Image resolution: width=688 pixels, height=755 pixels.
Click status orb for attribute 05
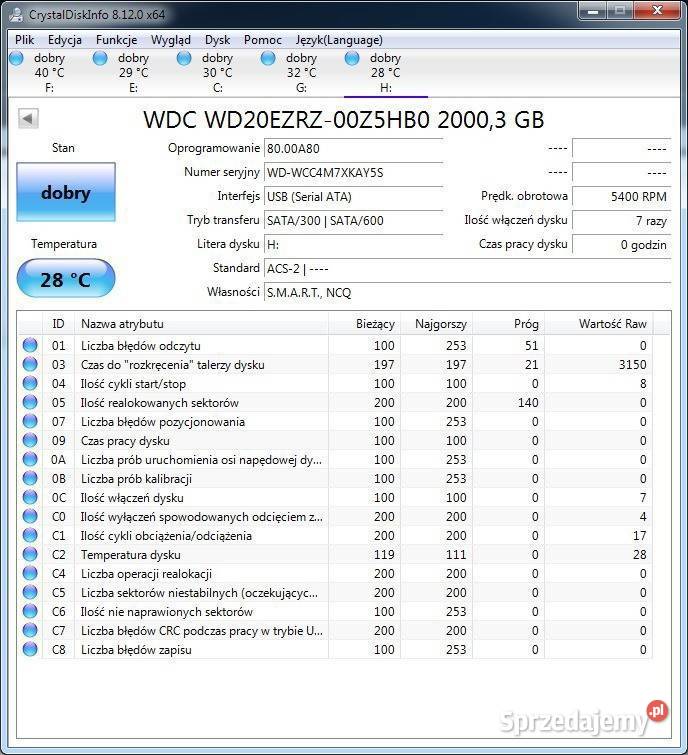click(x=30, y=403)
